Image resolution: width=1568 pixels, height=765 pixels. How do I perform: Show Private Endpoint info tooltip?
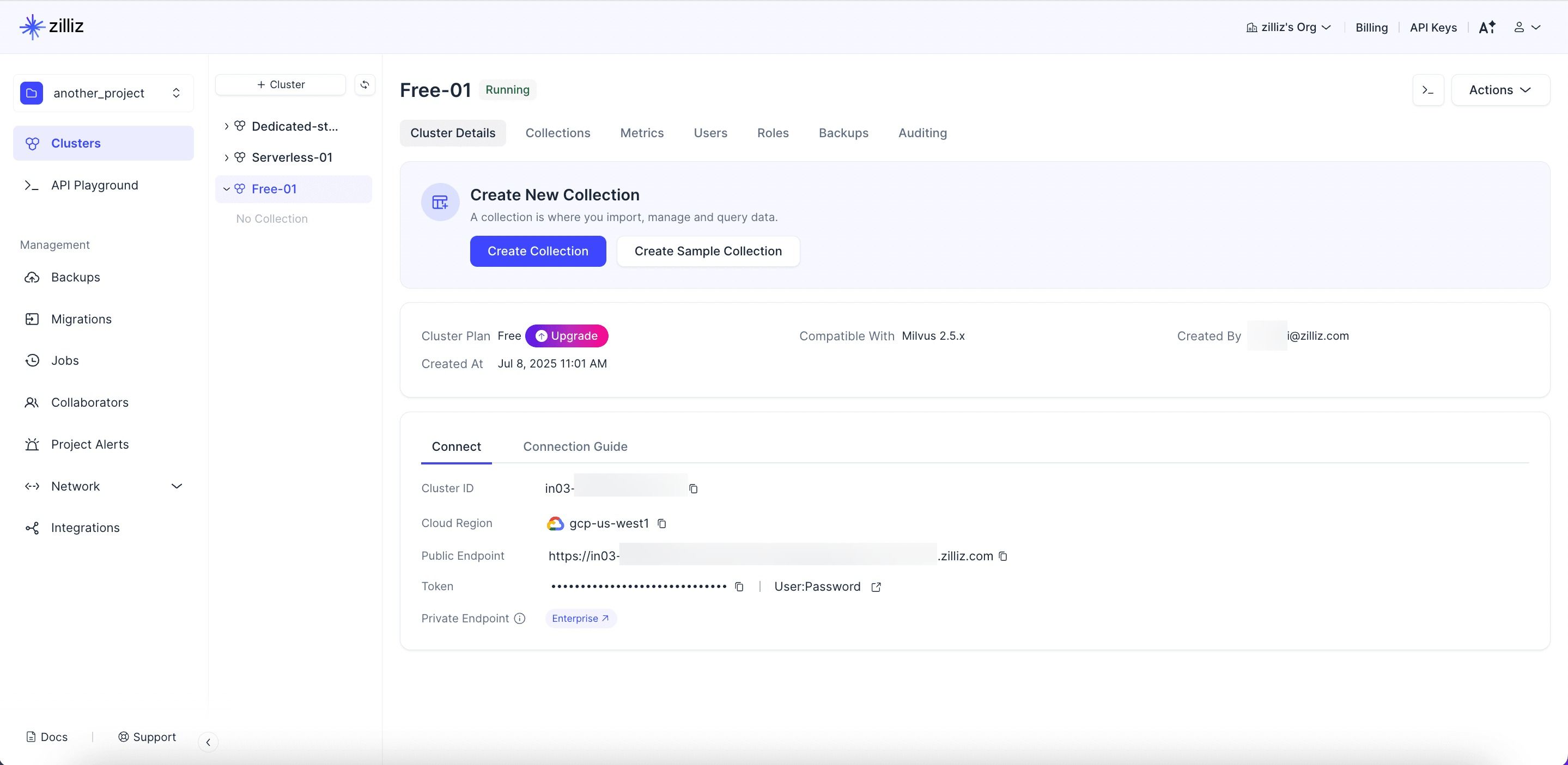pyautogui.click(x=519, y=619)
